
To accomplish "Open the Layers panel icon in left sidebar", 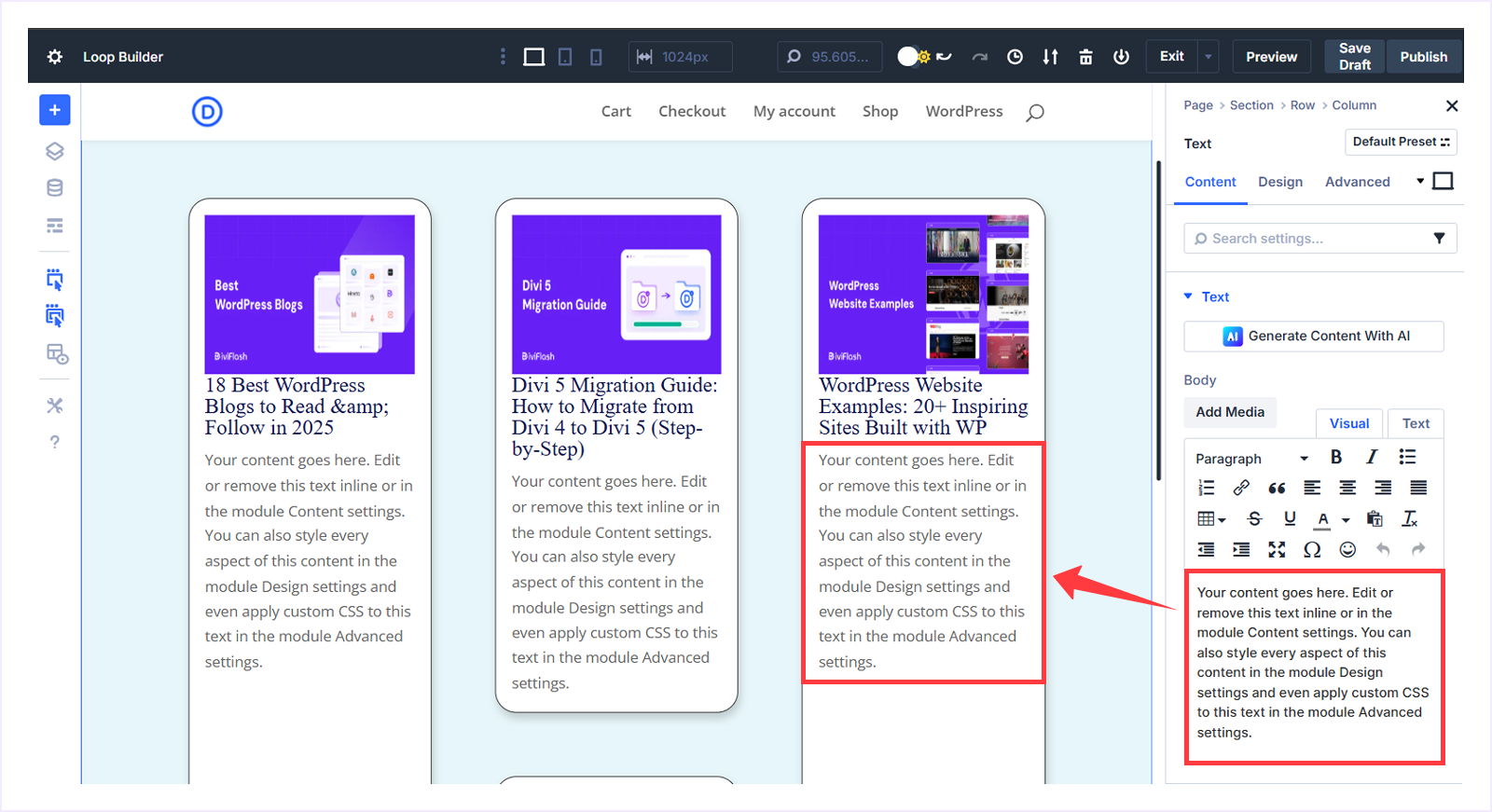I will coord(55,151).
